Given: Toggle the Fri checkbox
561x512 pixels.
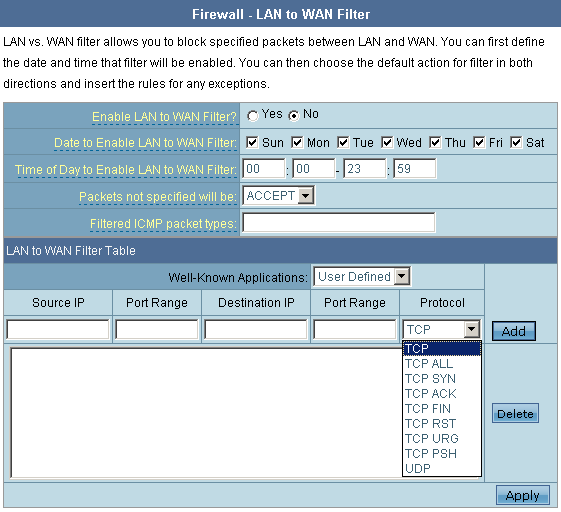Looking at the screenshot, I should click(479, 142).
